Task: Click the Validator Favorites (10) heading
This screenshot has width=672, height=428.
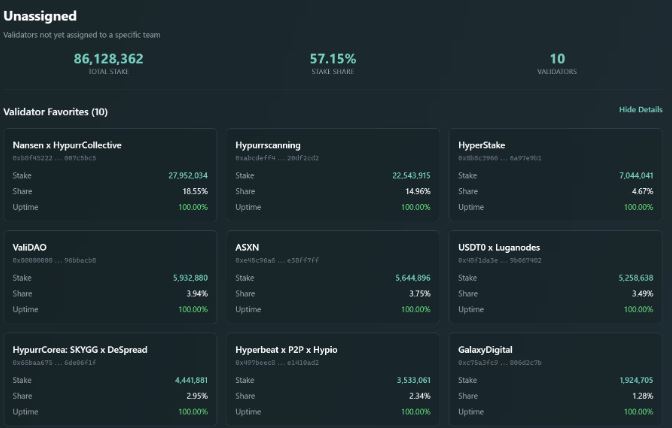Action: (x=56, y=112)
